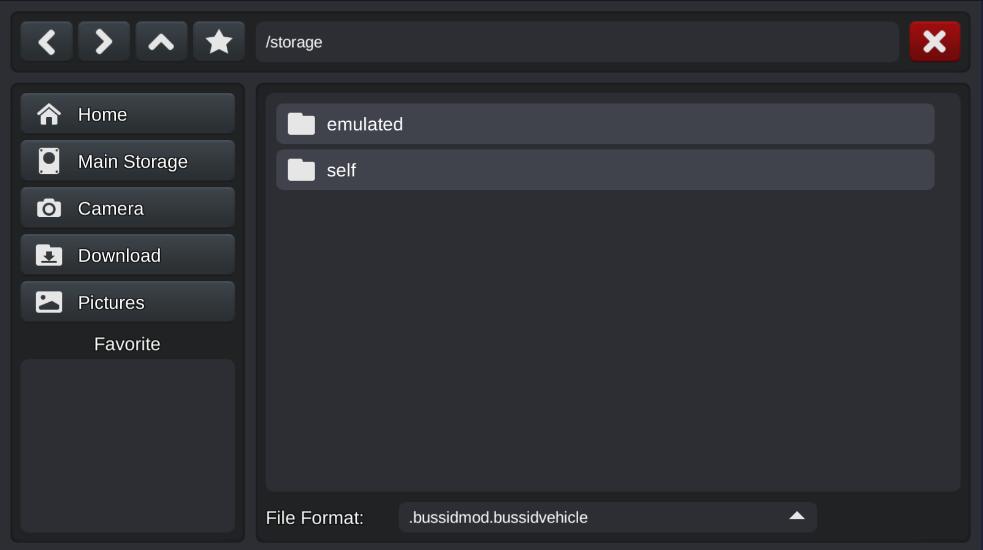
Task: Click the disk icon beside Main Storage
Action: (x=49, y=161)
